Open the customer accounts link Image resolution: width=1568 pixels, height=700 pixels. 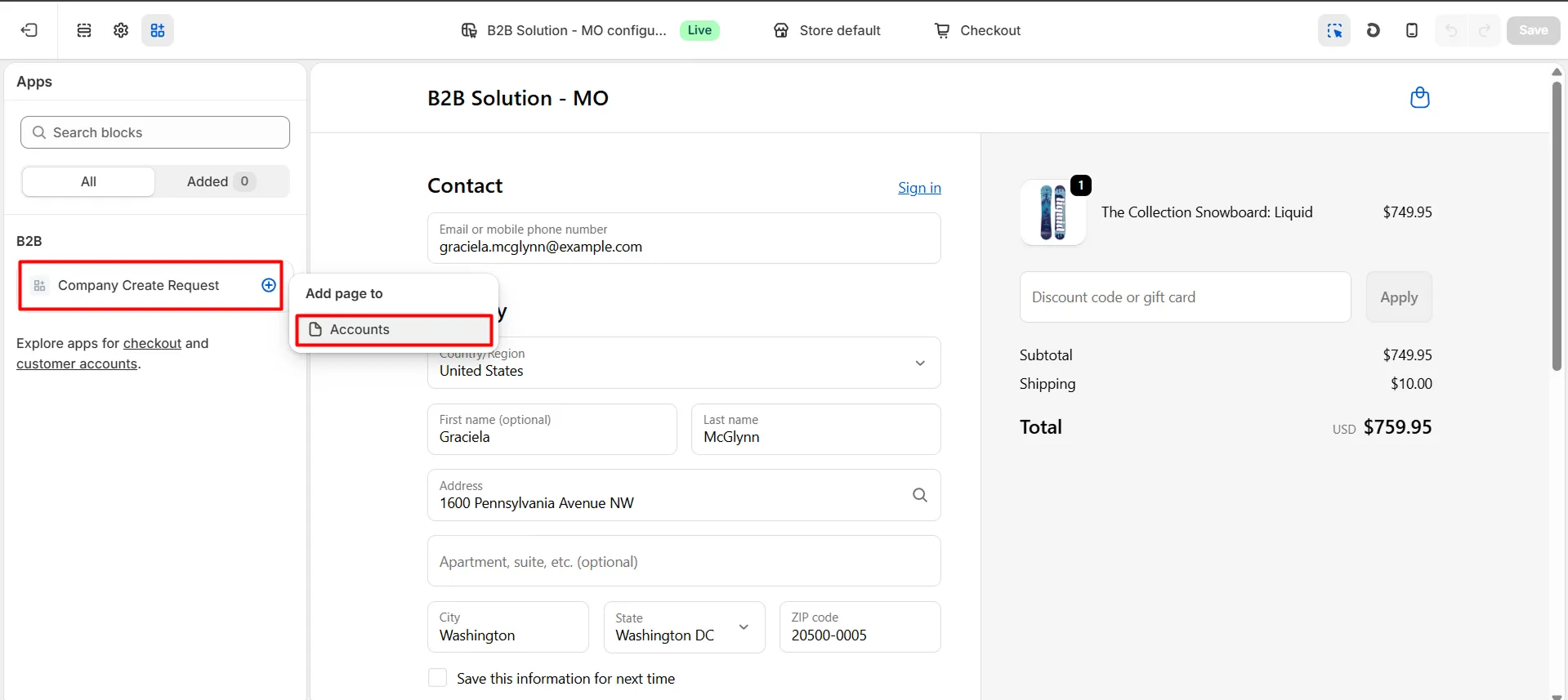tap(77, 364)
